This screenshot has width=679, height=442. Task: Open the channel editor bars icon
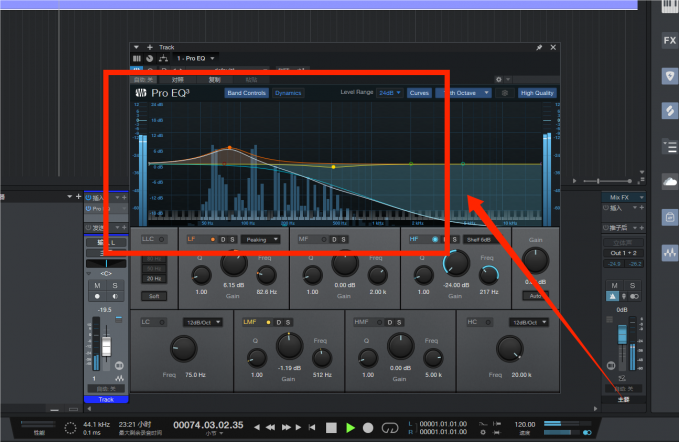coord(137,58)
